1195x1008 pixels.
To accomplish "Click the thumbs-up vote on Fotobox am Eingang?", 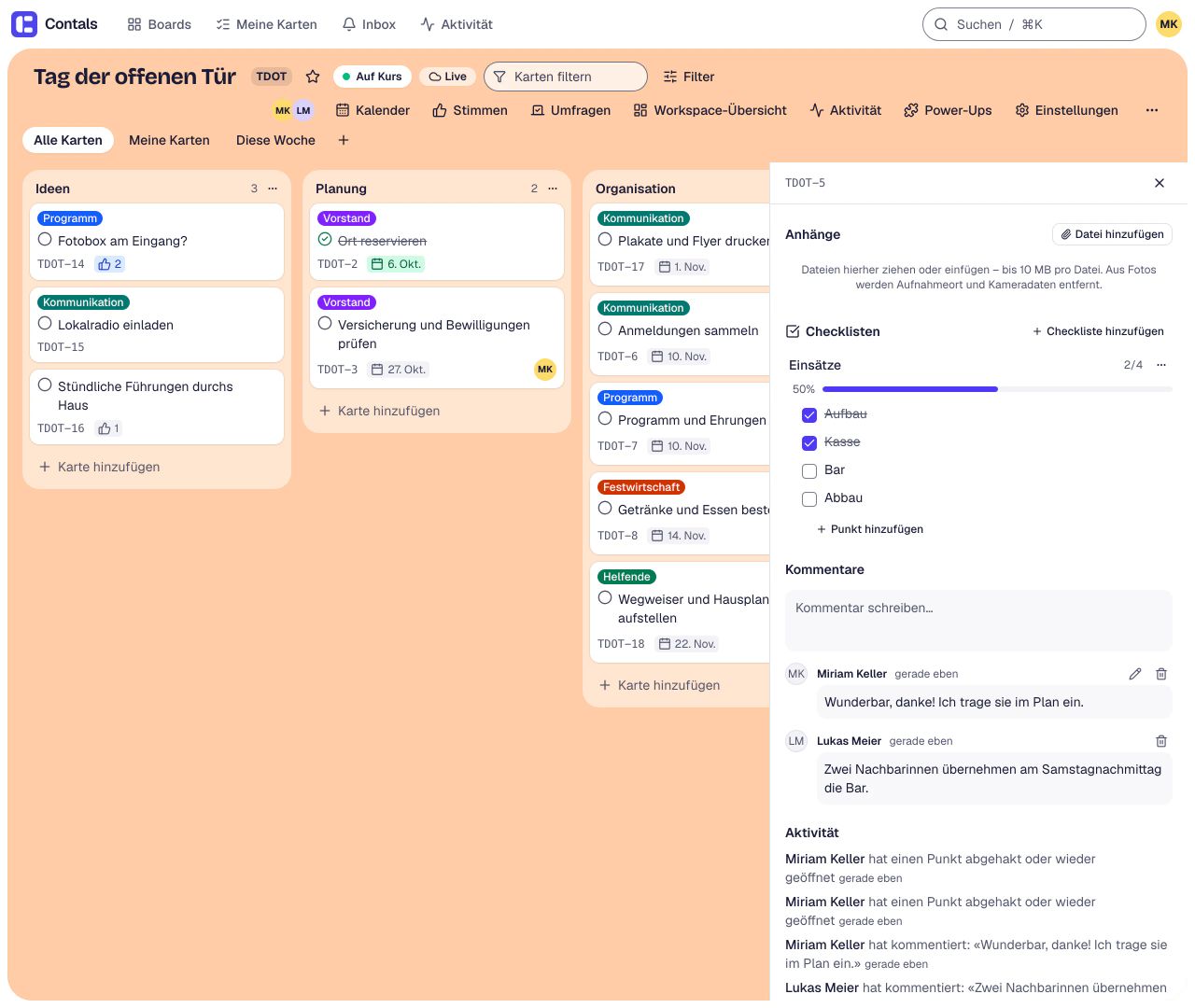I will tap(110, 264).
